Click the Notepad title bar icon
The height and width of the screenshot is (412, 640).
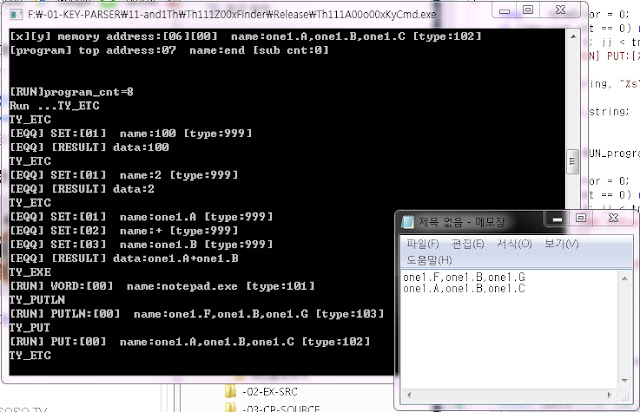(407, 222)
